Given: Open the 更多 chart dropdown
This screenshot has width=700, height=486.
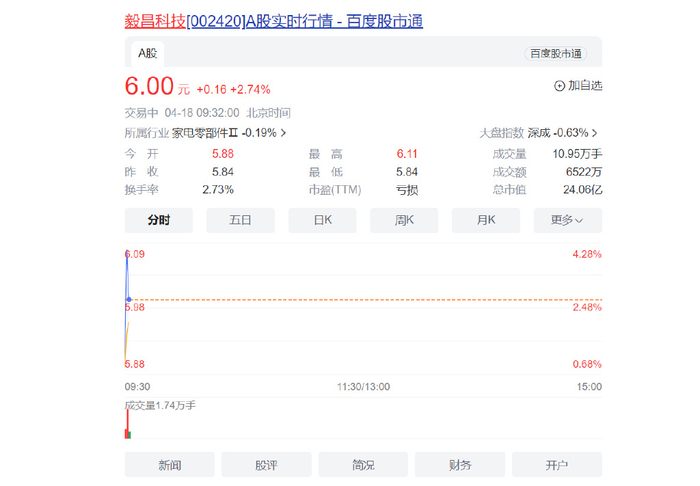Looking at the screenshot, I should point(568,220).
